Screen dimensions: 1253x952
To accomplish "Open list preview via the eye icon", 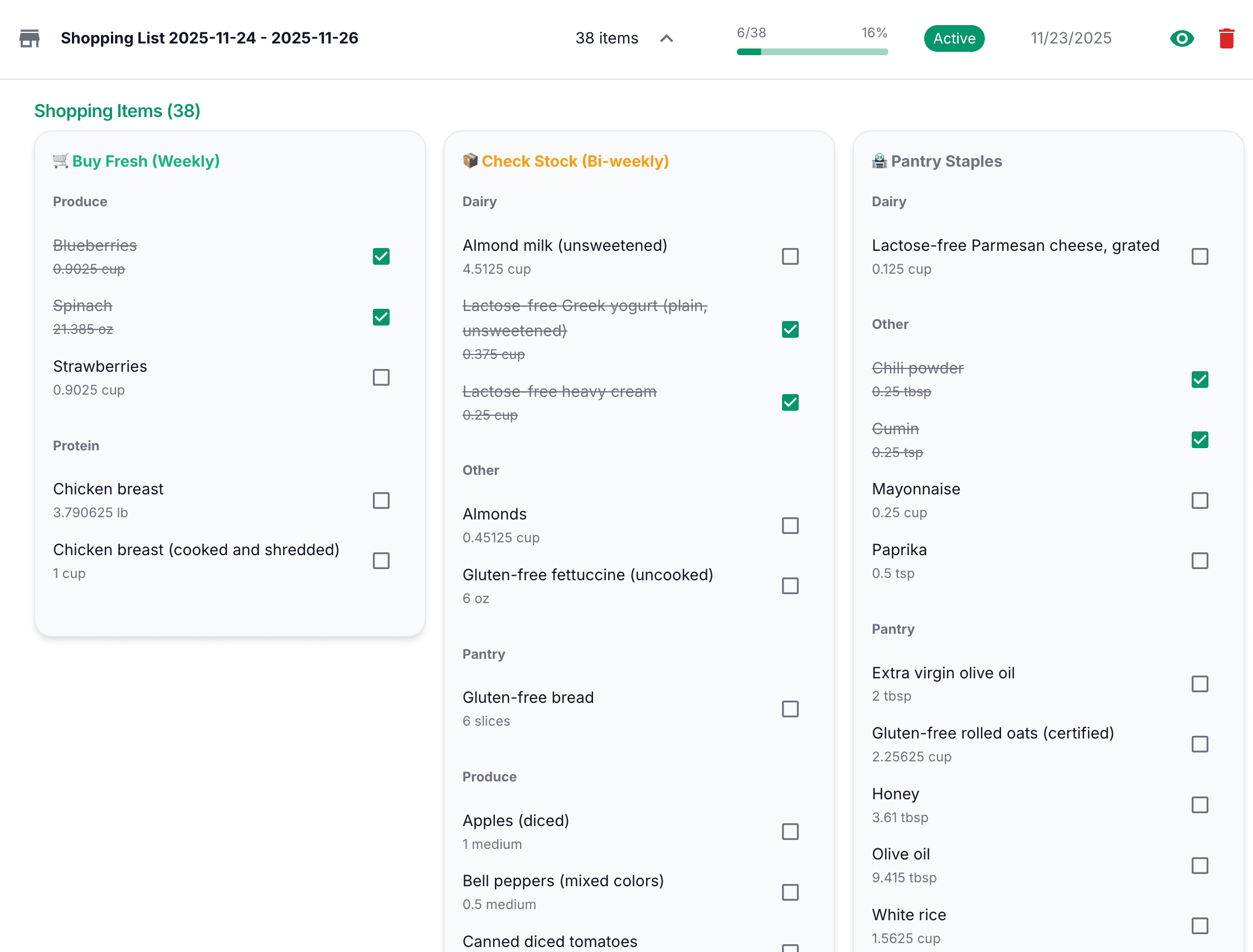I will [1182, 38].
